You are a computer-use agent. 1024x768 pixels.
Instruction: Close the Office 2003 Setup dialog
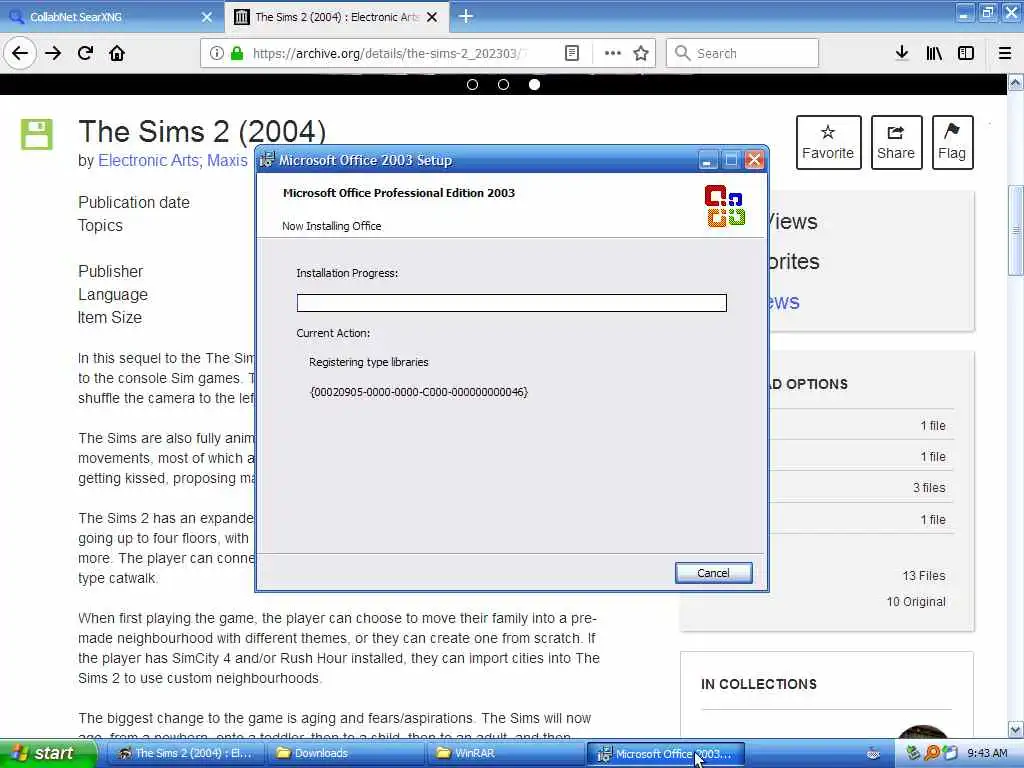754,160
